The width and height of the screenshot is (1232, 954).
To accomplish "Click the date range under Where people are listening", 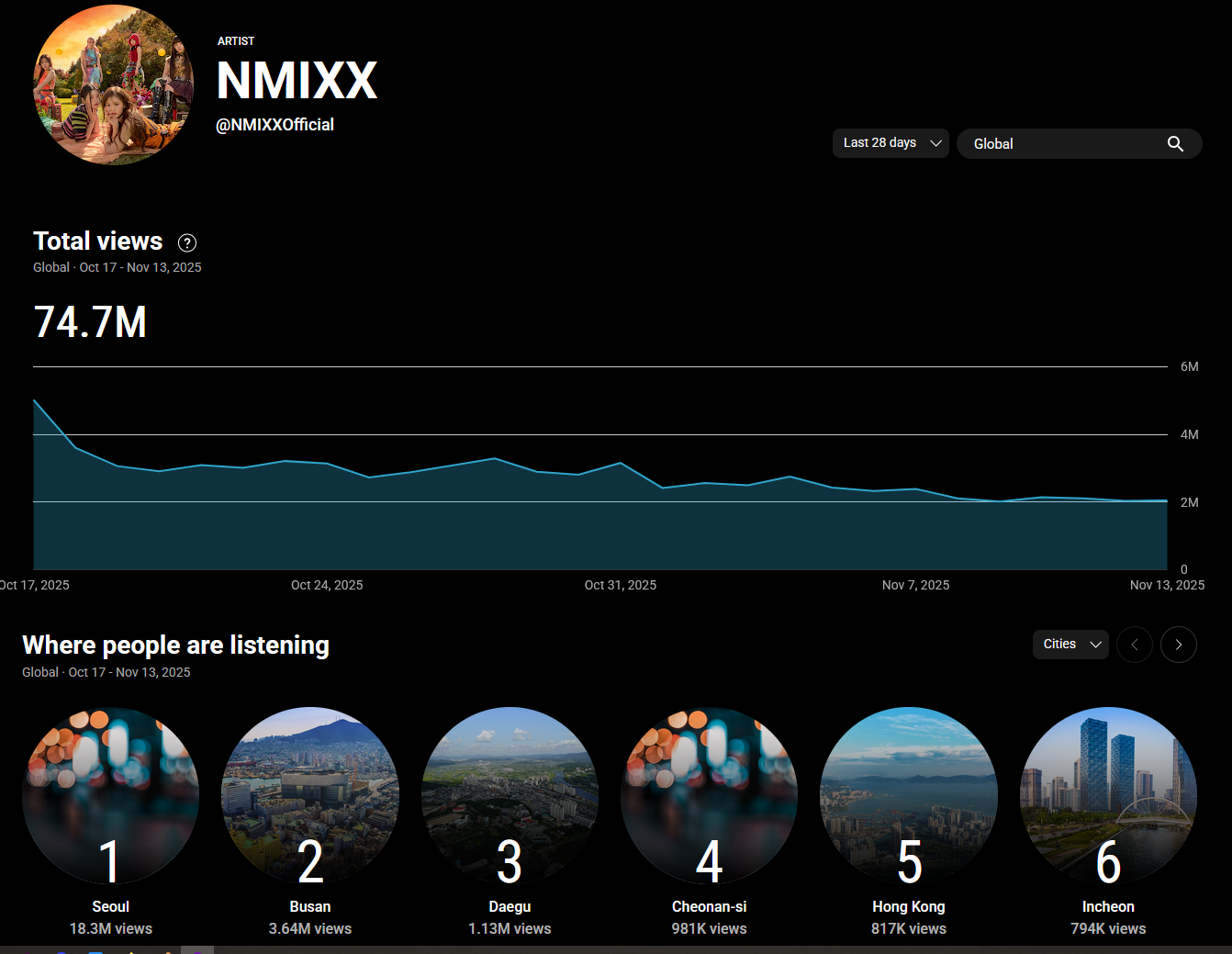I will click(106, 672).
